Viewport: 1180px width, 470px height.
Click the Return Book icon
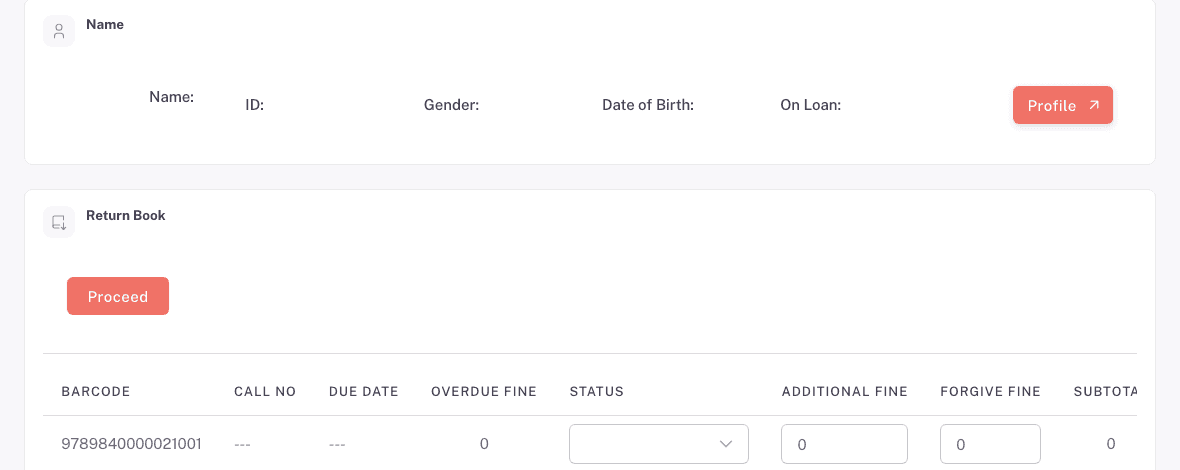click(x=59, y=222)
